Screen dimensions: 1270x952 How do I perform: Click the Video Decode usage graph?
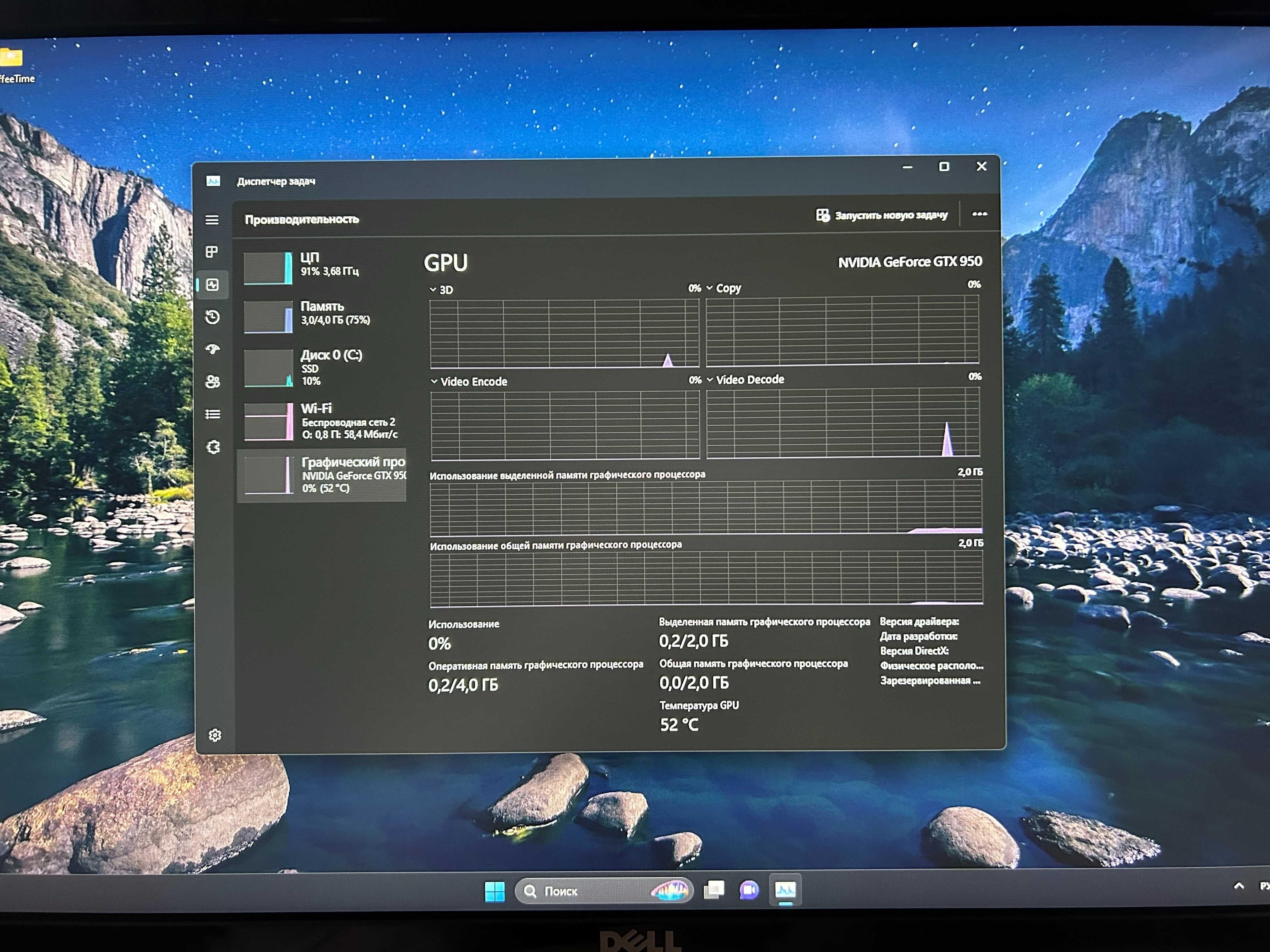point(843,423)
